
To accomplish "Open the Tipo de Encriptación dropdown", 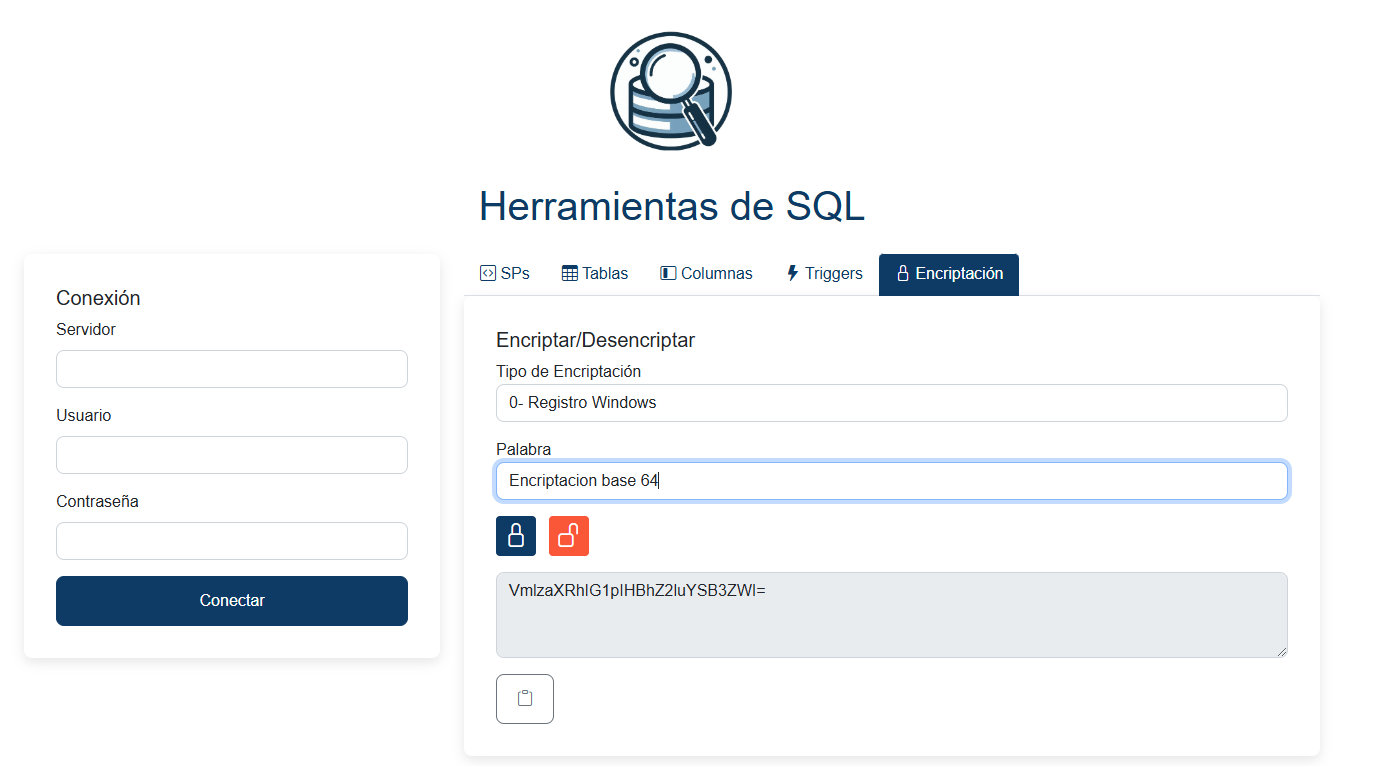I will click(x=891, y=402).
